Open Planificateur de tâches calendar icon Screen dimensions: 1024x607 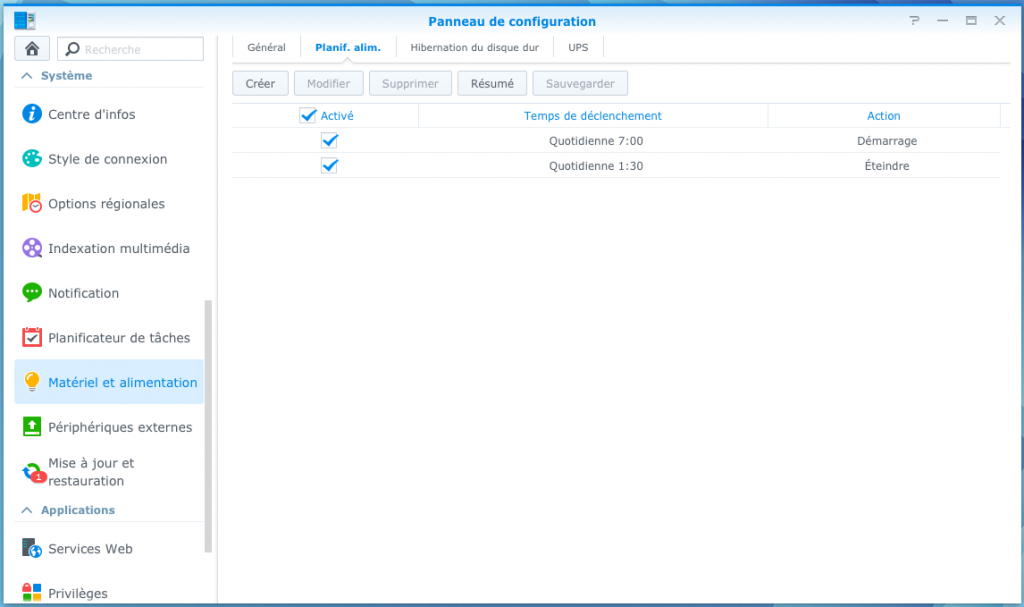(x=32, y=338)
